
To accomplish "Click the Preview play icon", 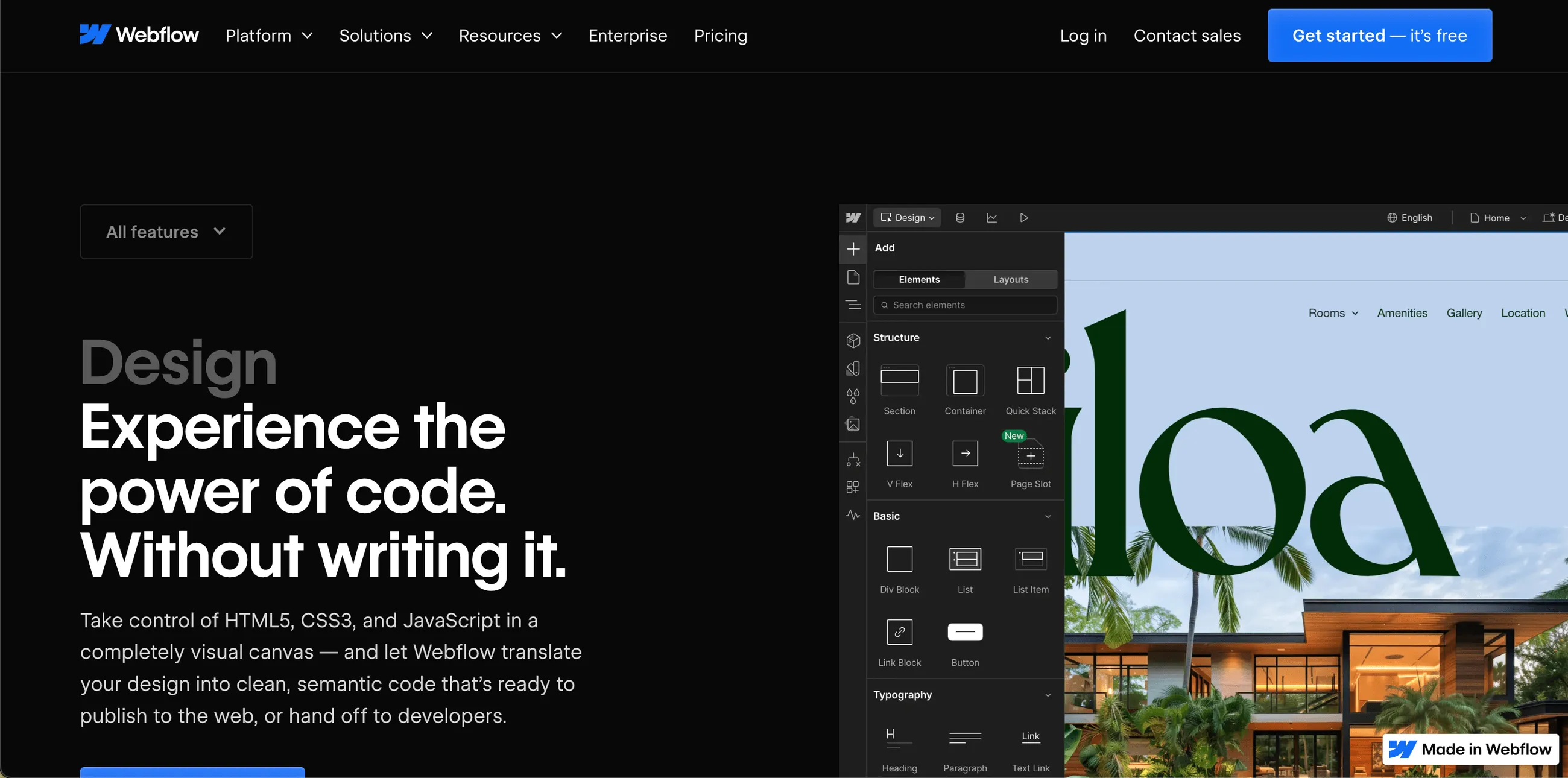I will point(1024,217).
